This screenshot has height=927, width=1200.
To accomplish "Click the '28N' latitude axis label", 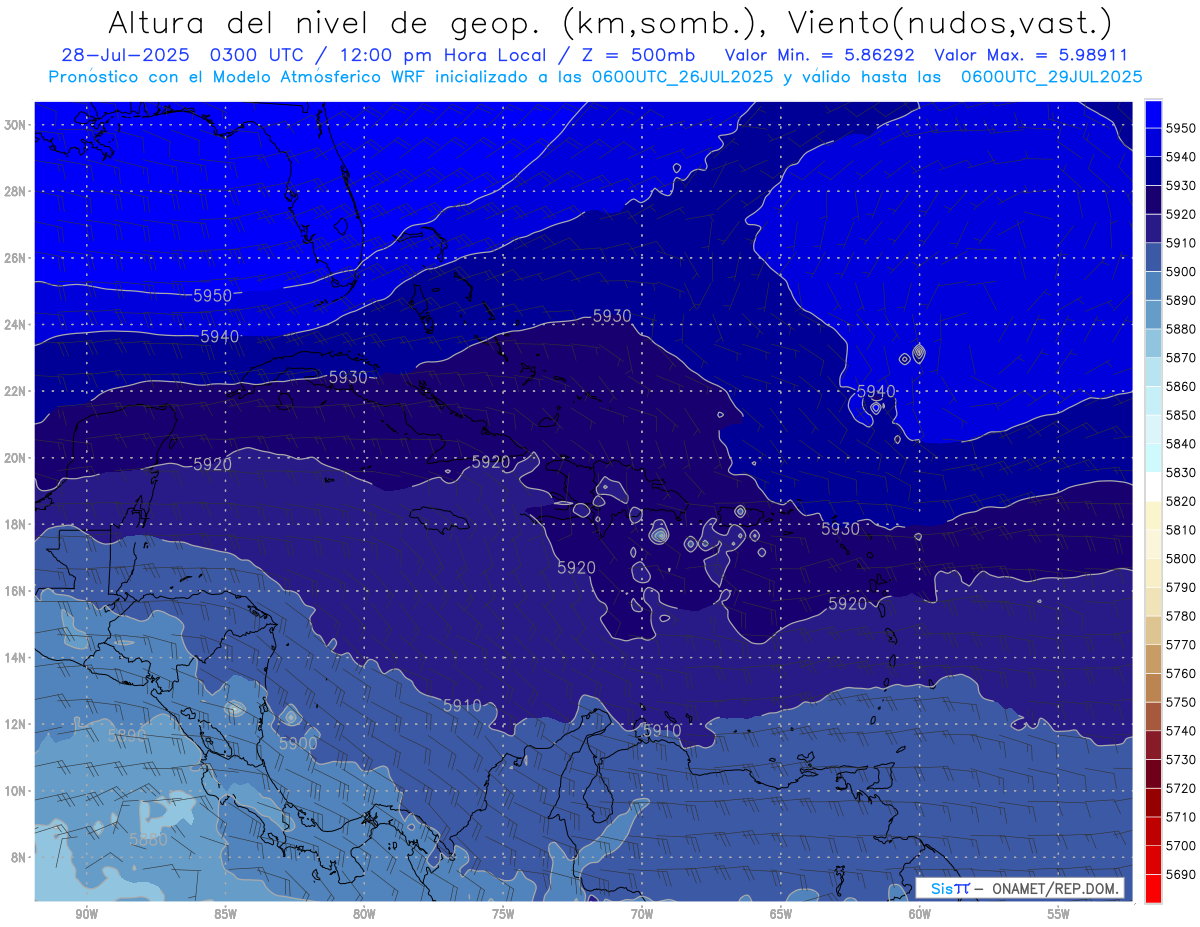I will pyautogui.click(x=15, y=191).
